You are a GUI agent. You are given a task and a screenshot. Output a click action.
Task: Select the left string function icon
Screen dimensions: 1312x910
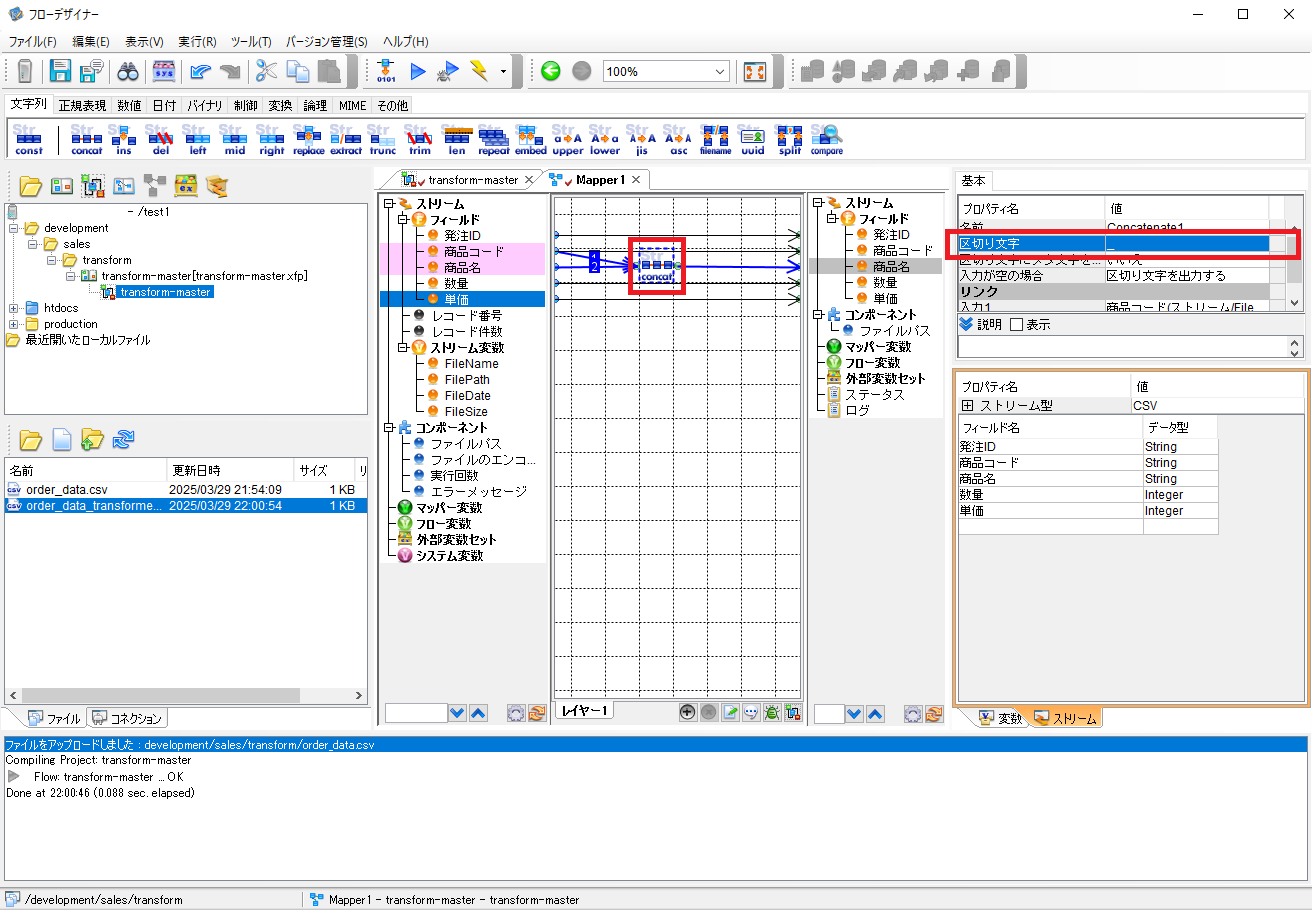[x=197, y=139]
